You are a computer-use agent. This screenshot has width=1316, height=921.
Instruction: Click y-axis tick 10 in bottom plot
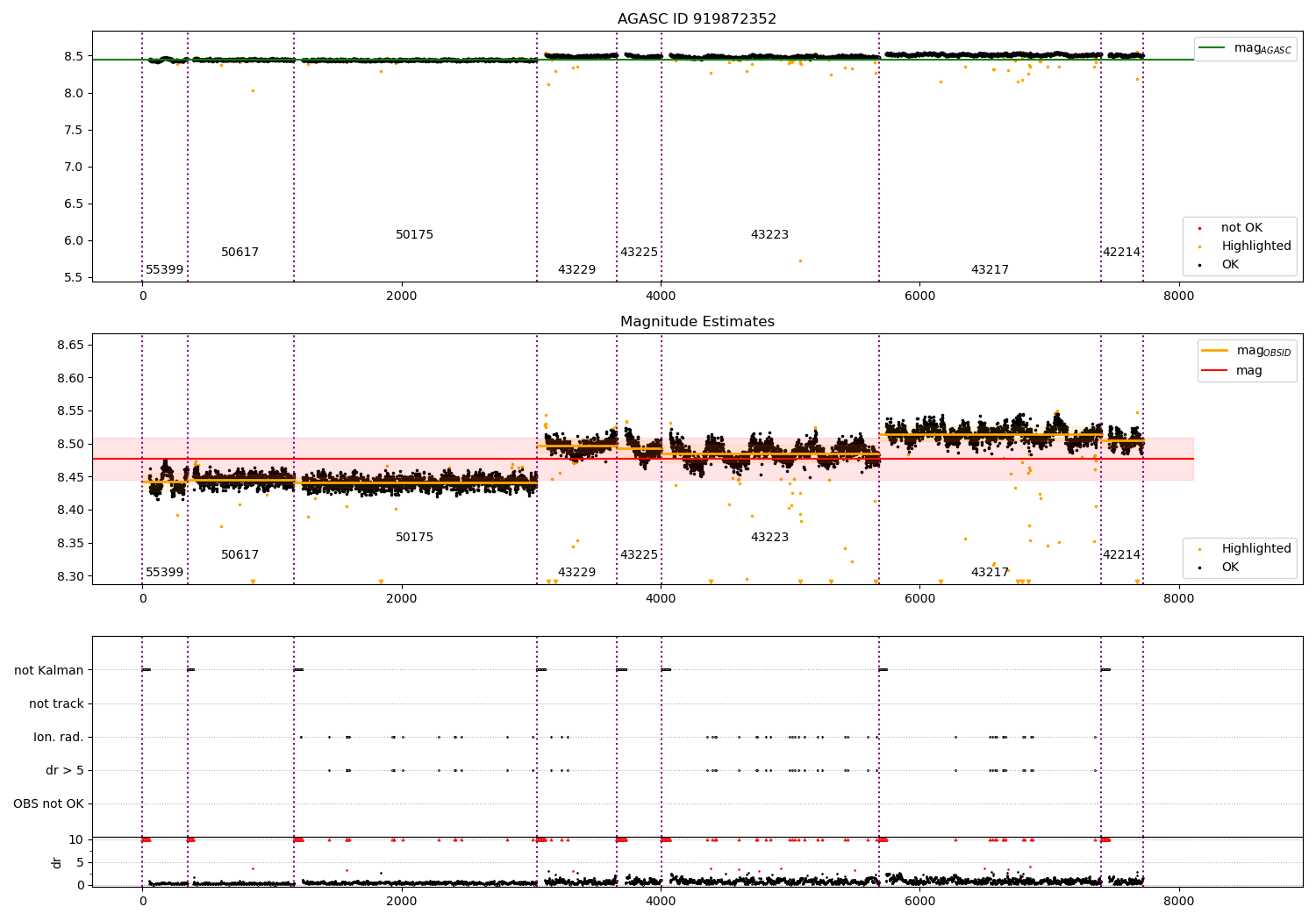pyautogui.click(x=76, y=839)
